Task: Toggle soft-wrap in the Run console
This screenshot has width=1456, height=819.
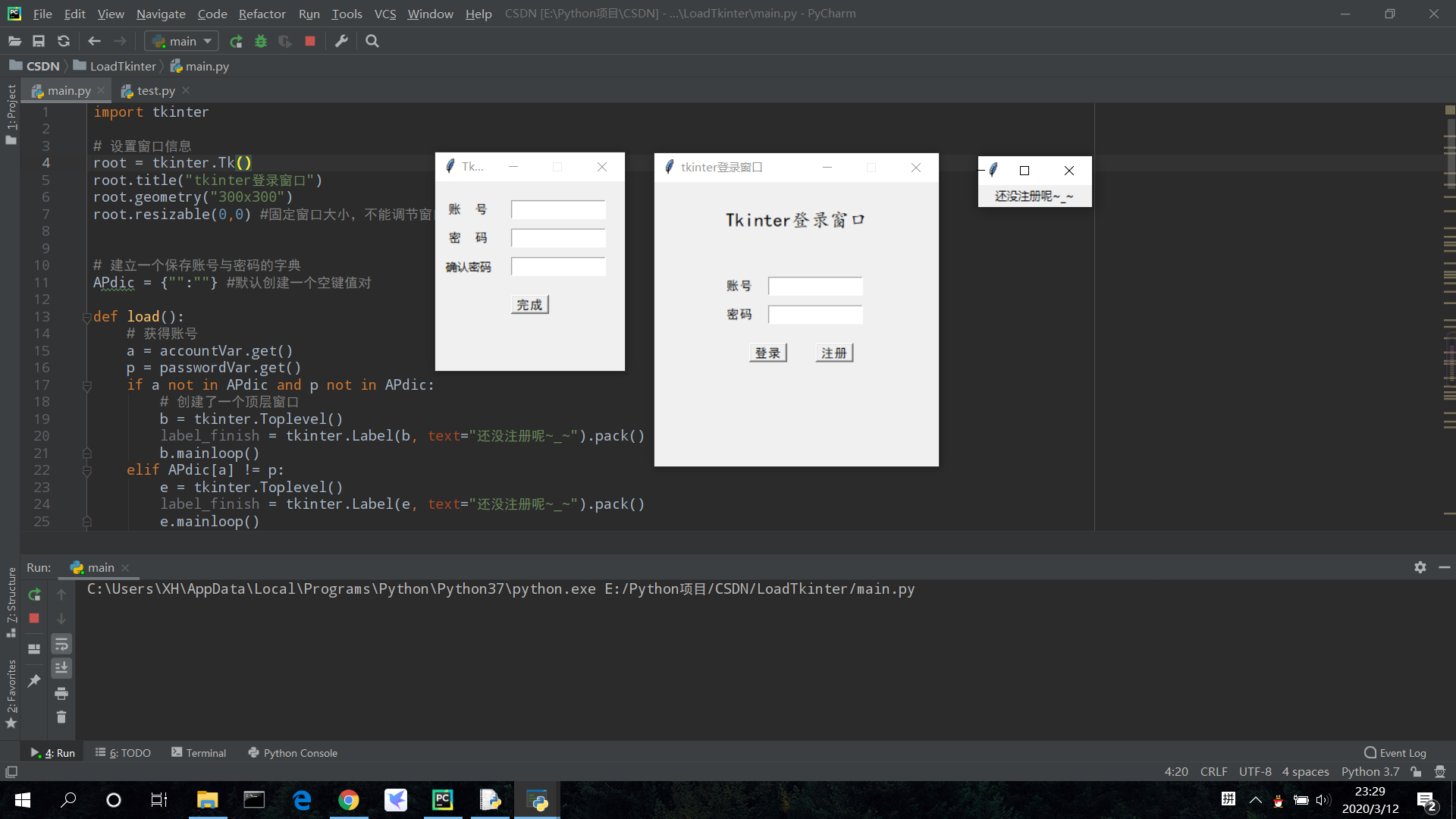Action: (61, 644)
